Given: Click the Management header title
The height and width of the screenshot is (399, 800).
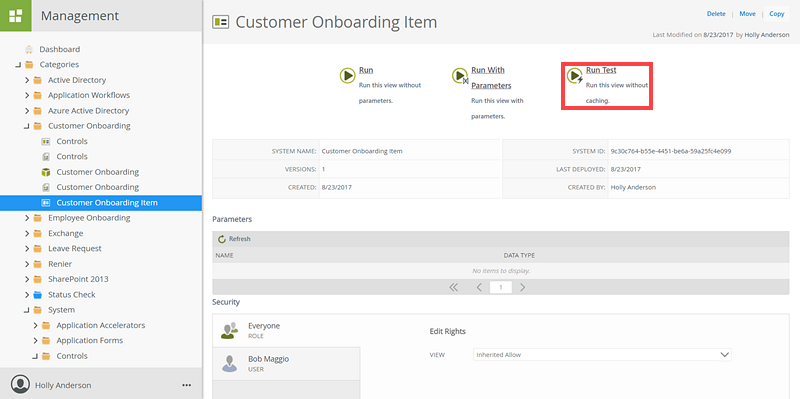Looking at the screenshot, I should [80, 16].
